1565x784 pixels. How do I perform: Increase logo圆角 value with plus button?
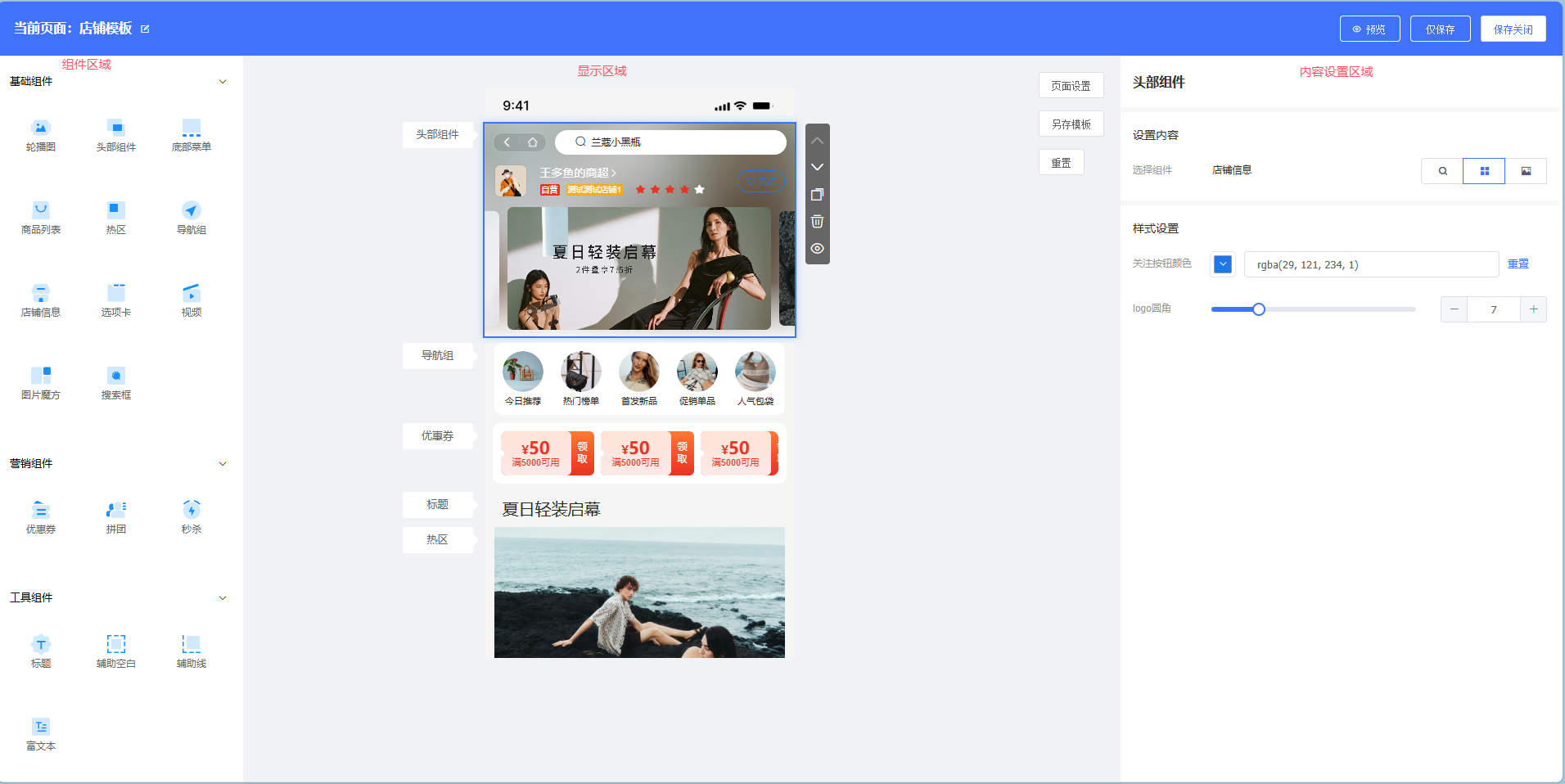coord(1533,309)
